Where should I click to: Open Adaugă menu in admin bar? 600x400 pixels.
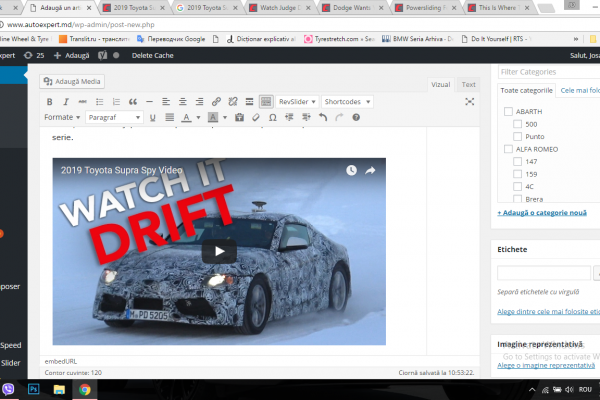pyautogui.click(x=72, y=56)
